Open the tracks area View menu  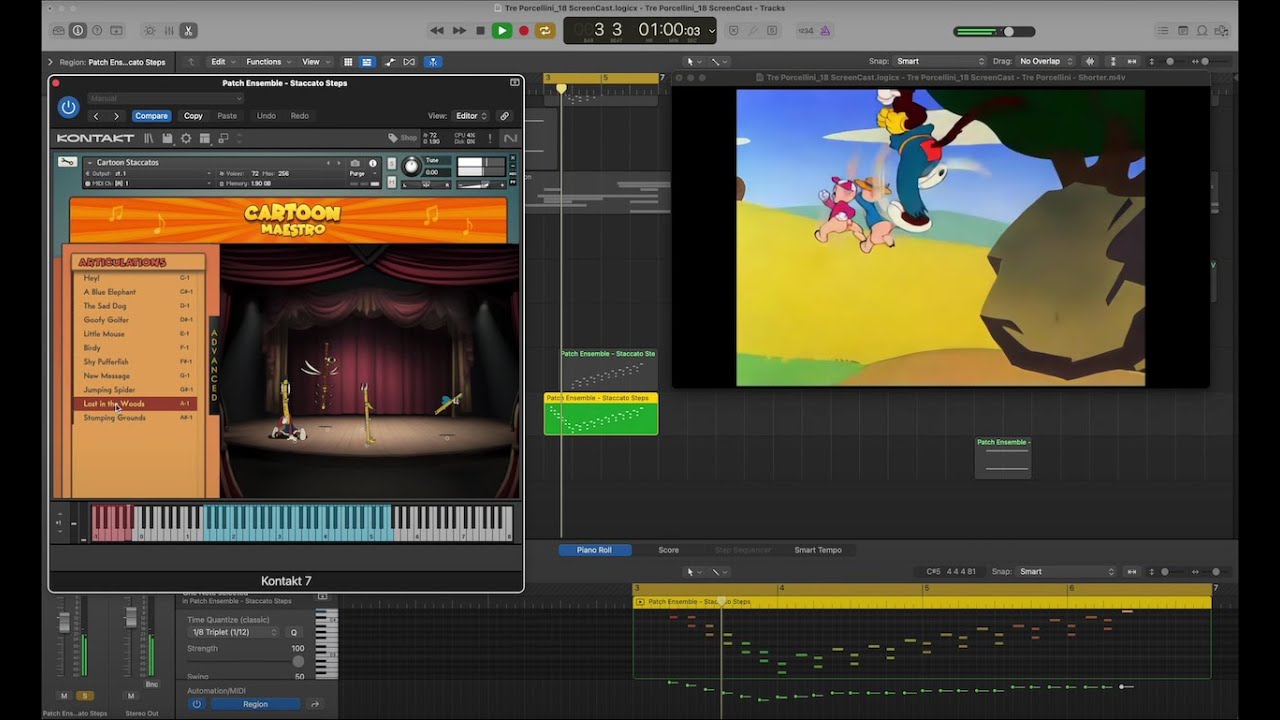point(315,62)
